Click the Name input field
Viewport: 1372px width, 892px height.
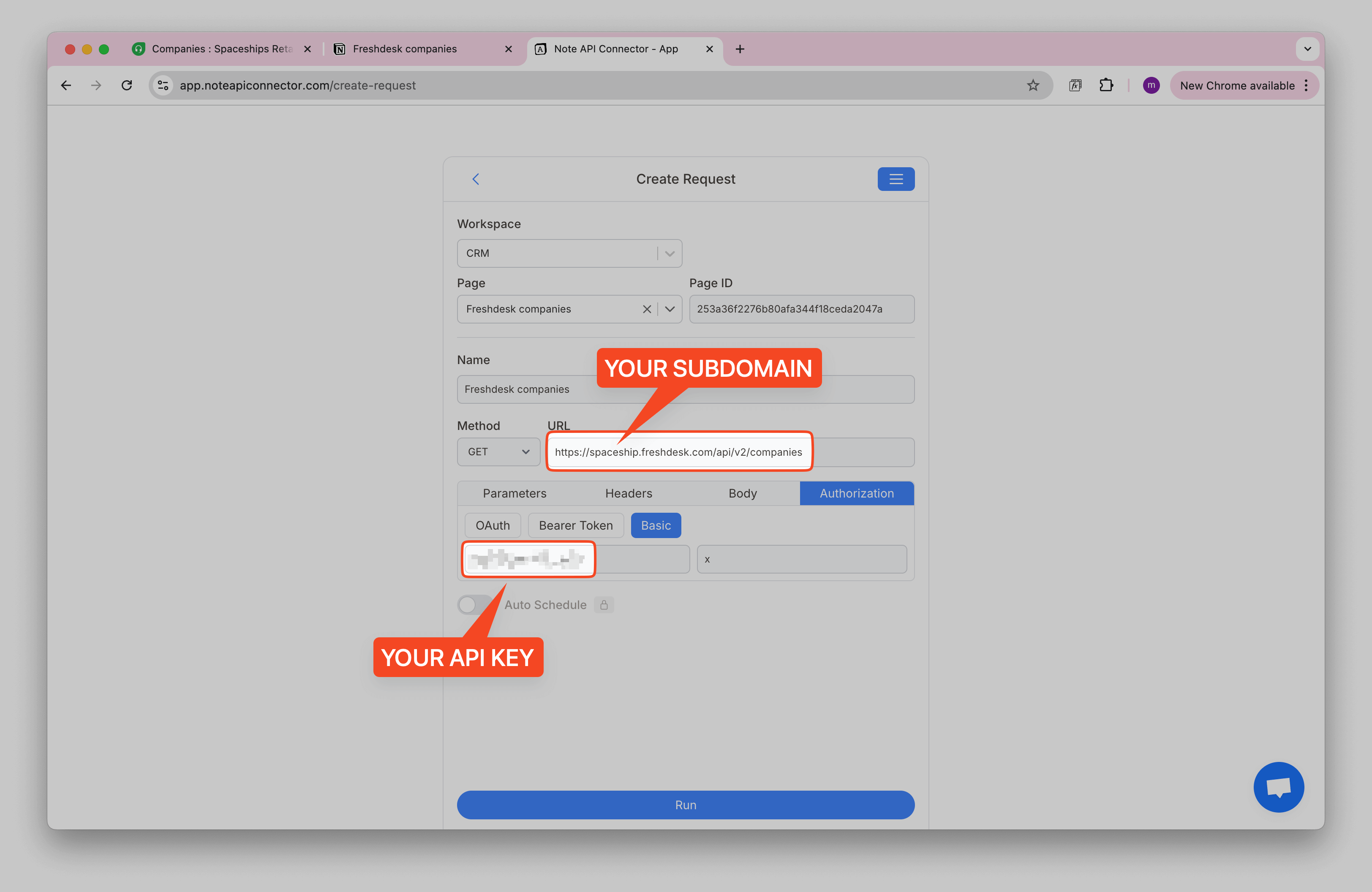686,389
